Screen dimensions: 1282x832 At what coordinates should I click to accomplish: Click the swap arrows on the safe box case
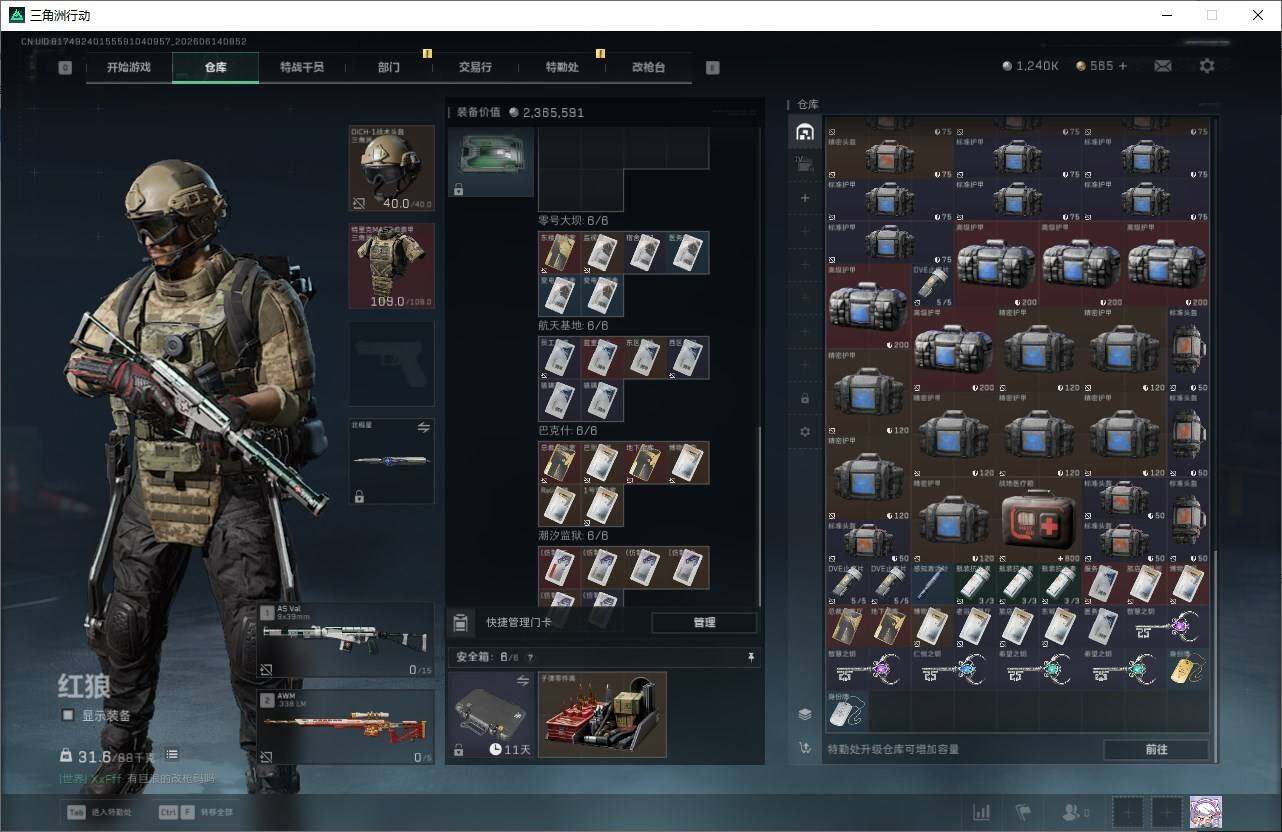point(522,681)
